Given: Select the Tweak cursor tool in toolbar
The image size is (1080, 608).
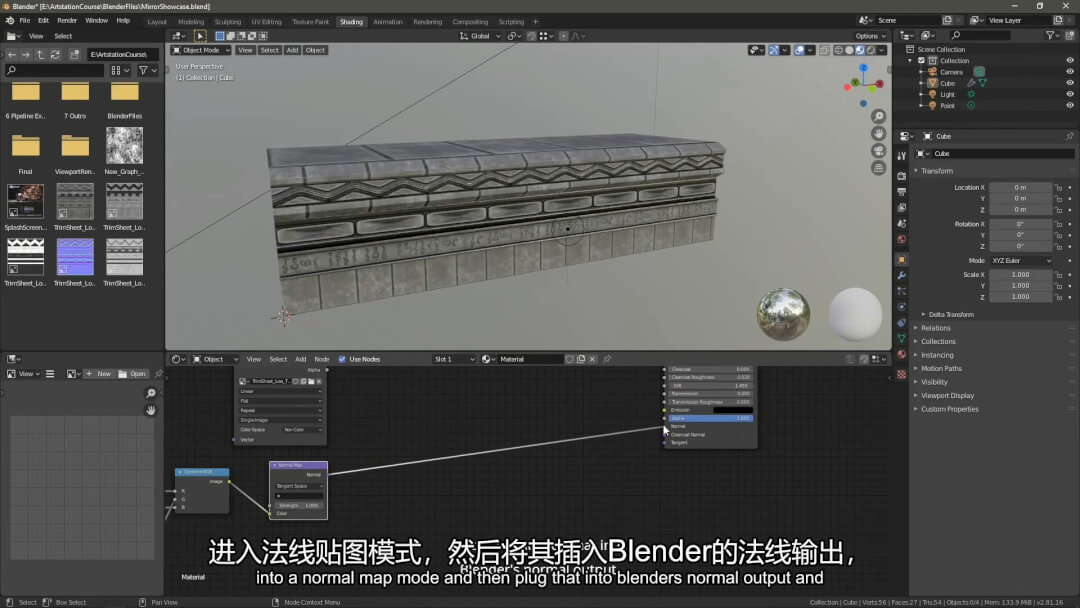Looking at the screenshot, I should coord(200,36).
